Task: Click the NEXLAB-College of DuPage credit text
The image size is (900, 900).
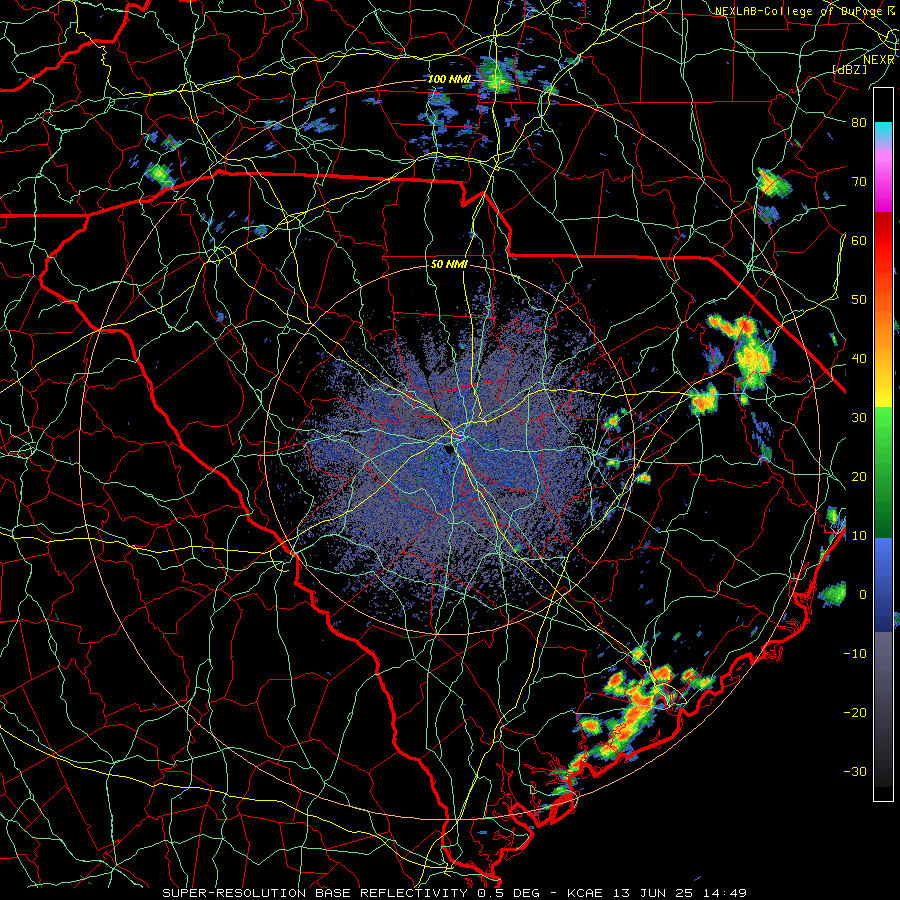Action: pyautogui.click(x=798, y=11)
